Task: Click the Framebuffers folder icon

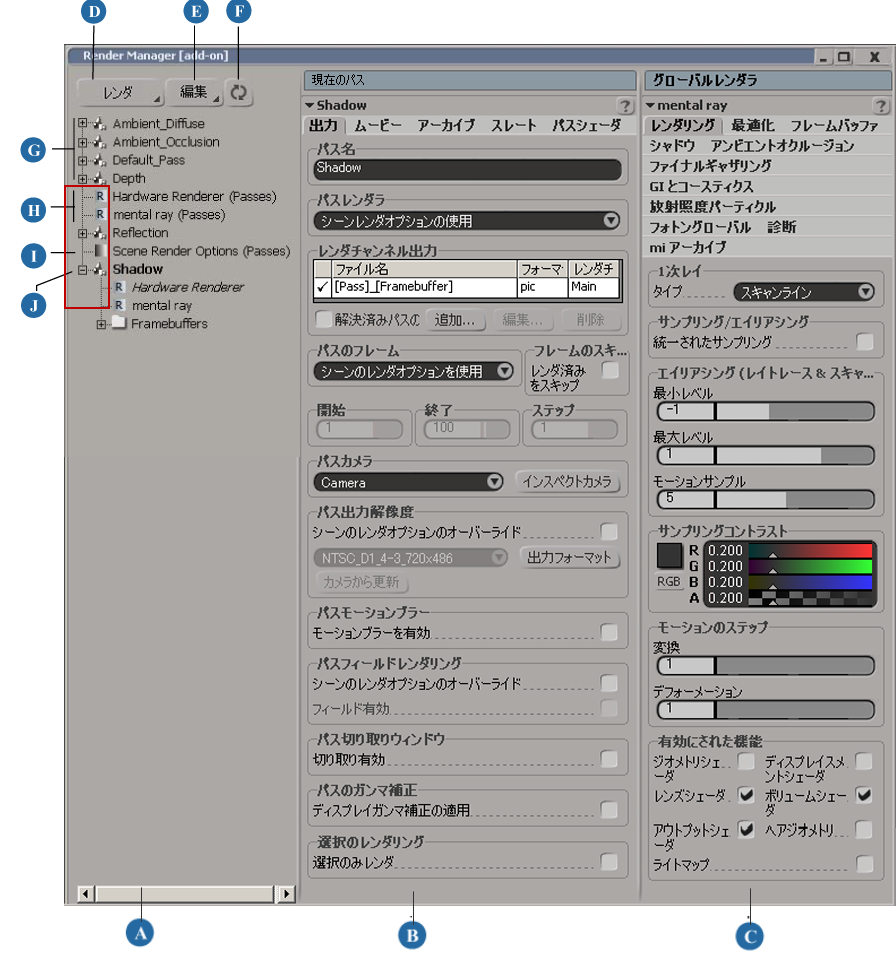Action: pyautogui.click(x=119, y=323)
